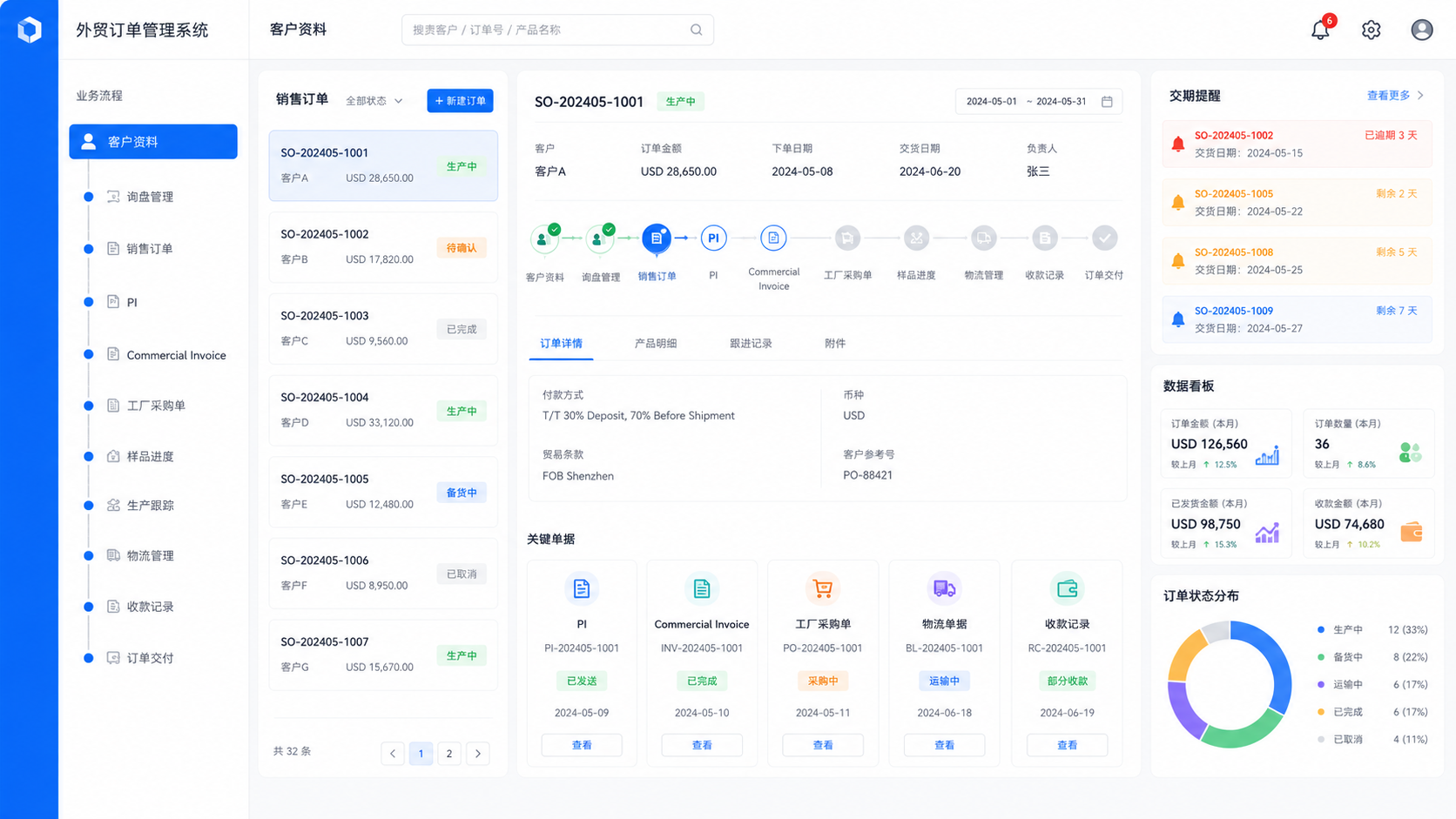This screenshot has height=819, width=1456.
Task: Click the 新建订单 button
Action: click(460, 101)
